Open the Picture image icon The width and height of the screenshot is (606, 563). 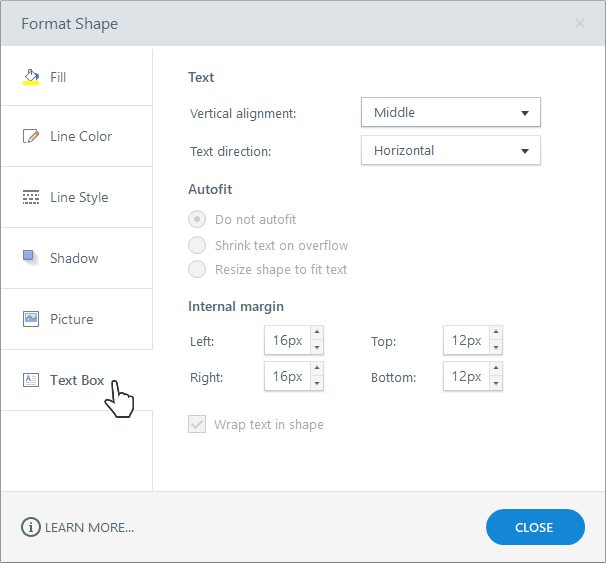point(31,319)
